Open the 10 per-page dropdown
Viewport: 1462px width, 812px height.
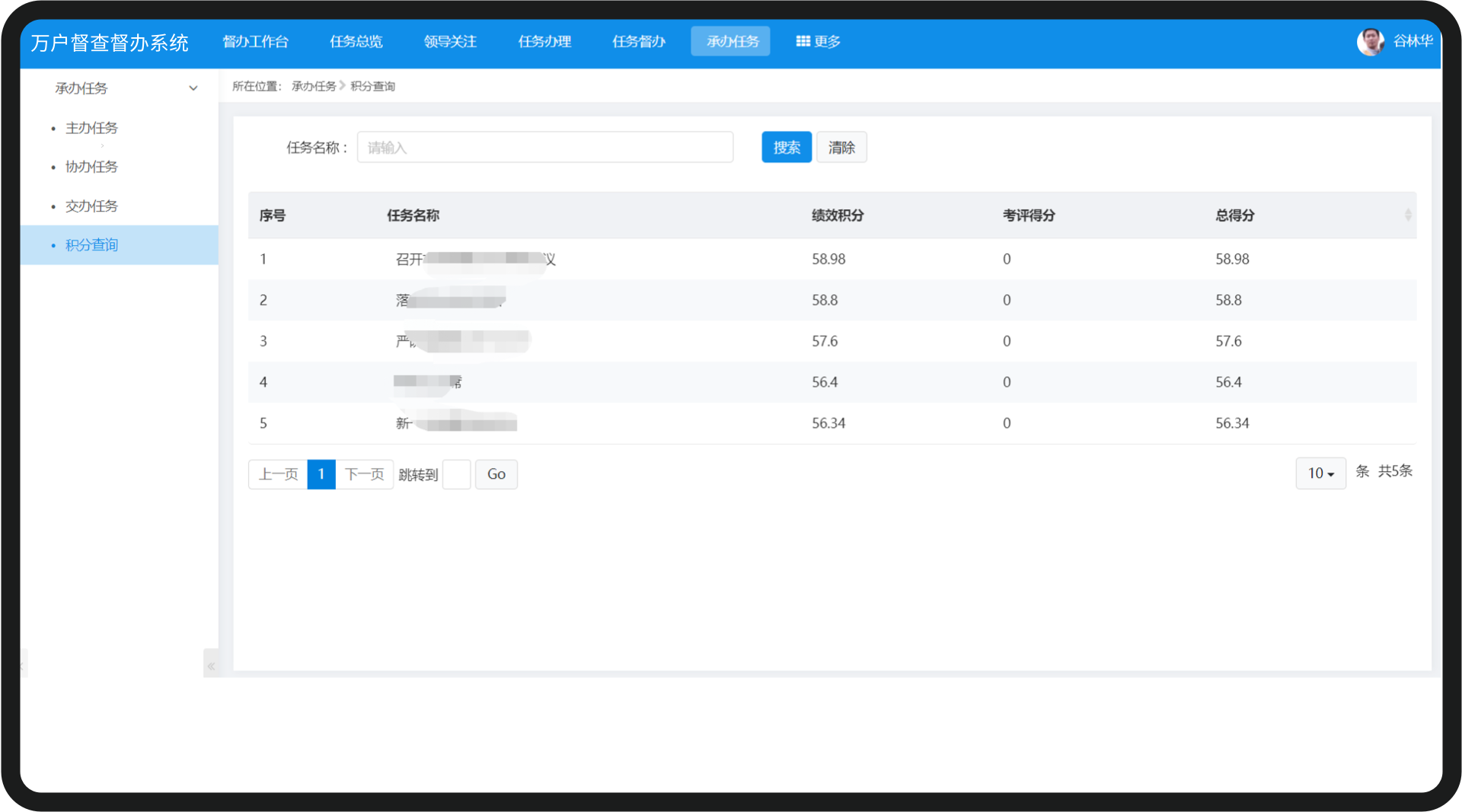point(1320,473)
